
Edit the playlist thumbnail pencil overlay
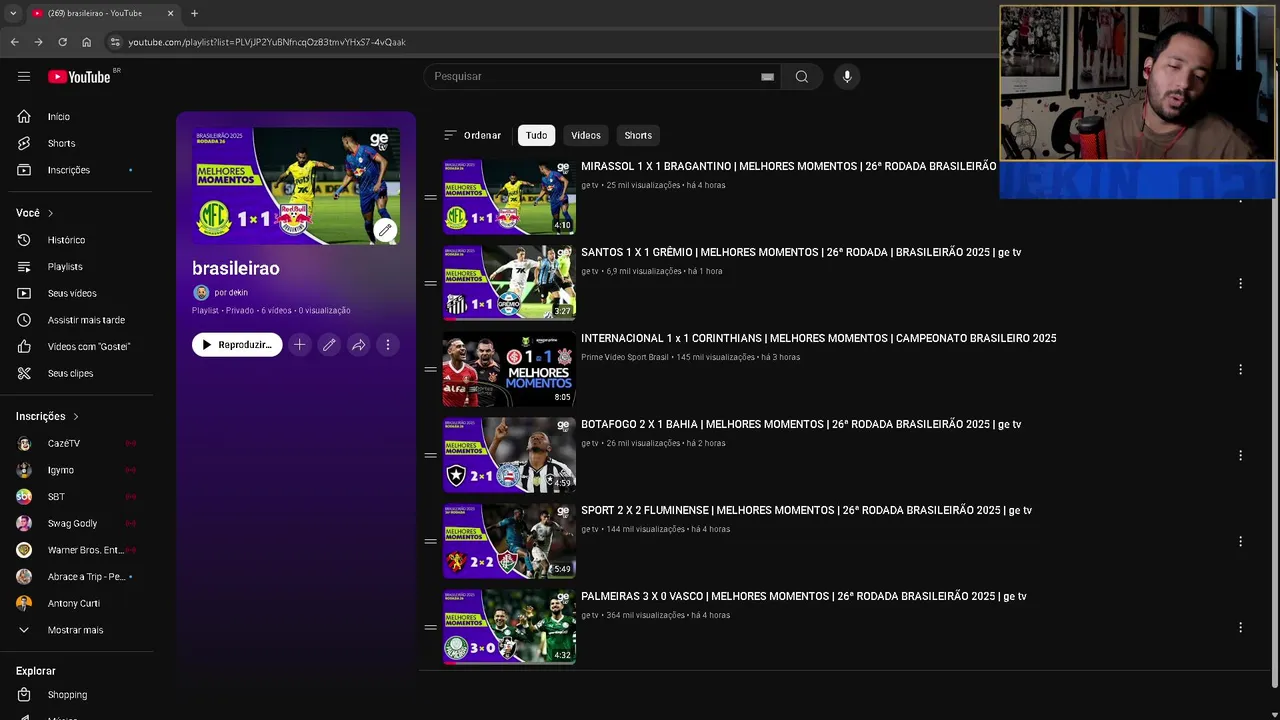point(385,230)
